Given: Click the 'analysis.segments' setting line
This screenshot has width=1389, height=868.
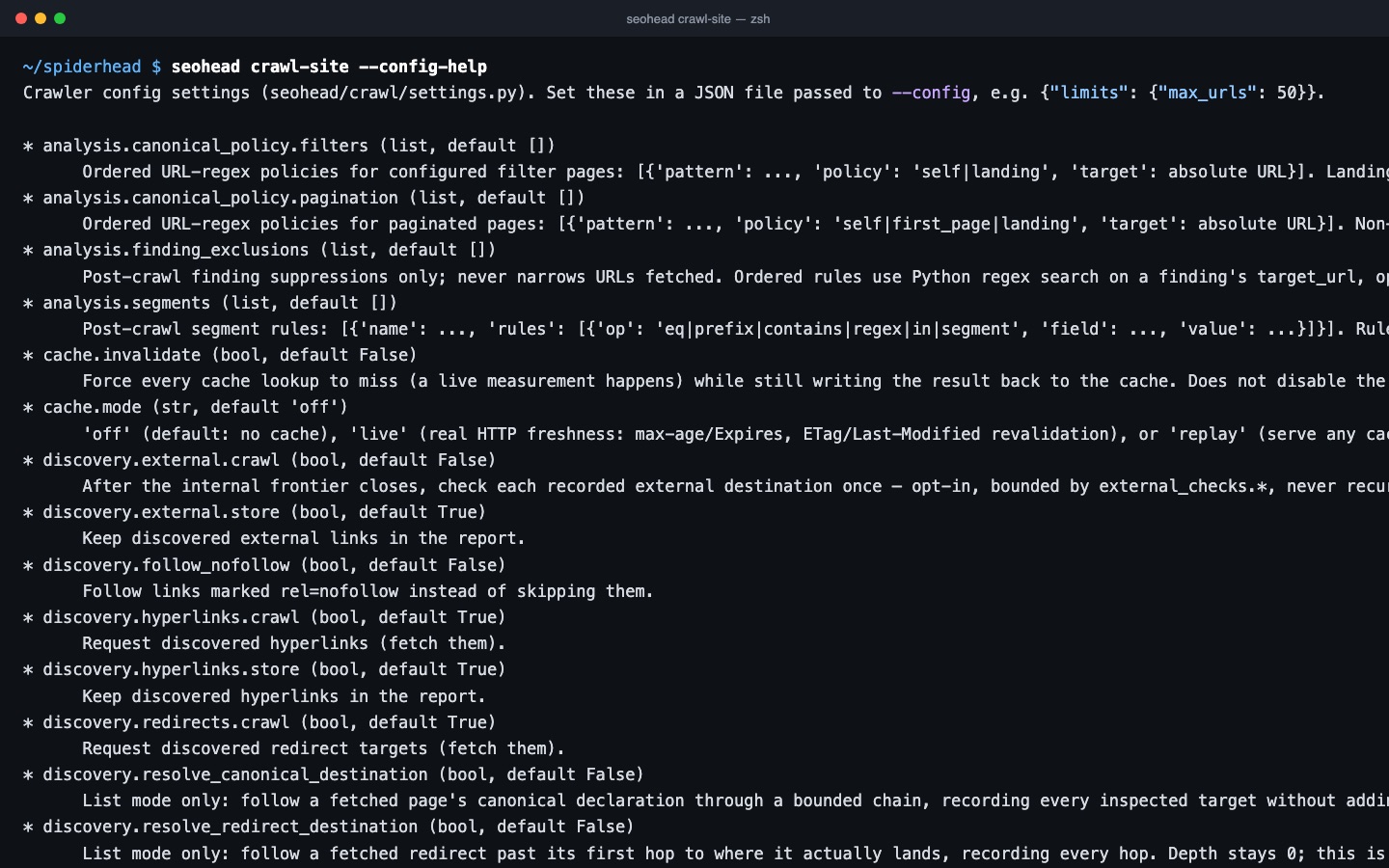Looking at the screenshot, I should 210,303.
